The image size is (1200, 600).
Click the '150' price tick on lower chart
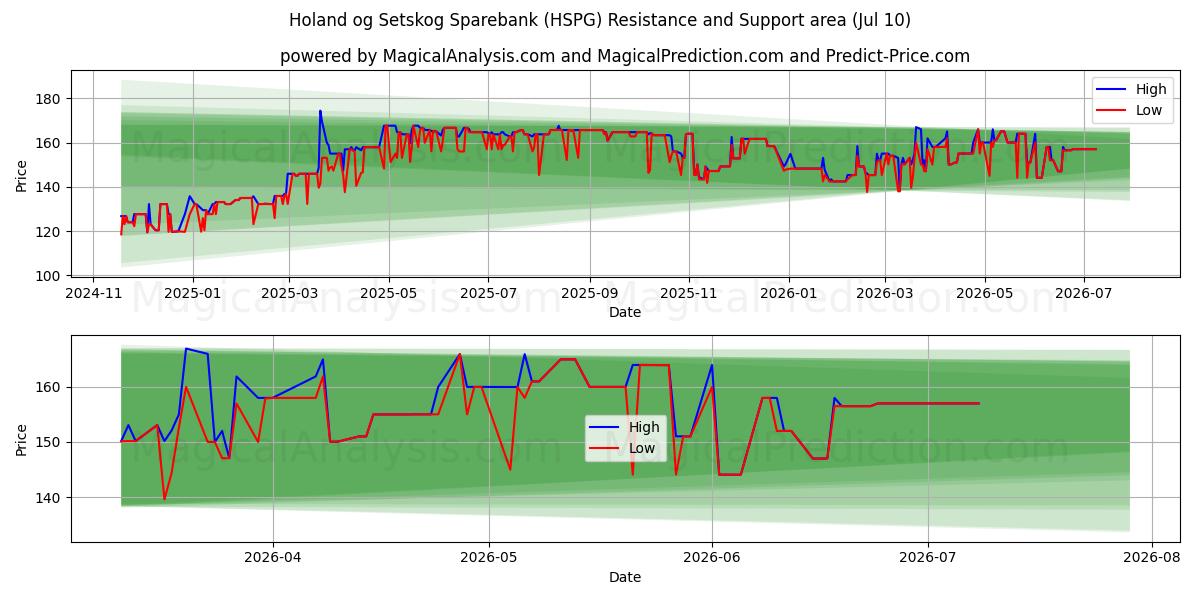pos(50,442)
